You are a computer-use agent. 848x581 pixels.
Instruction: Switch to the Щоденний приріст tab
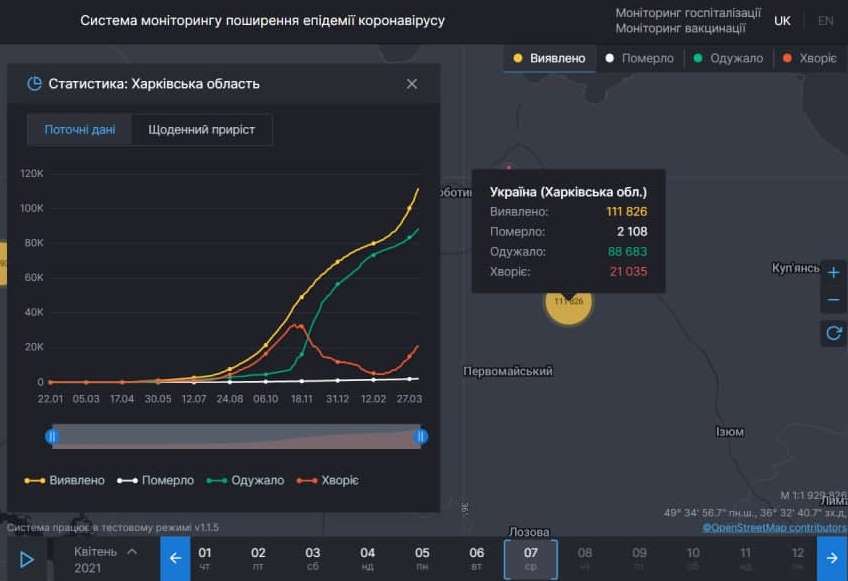click(202, 129)
